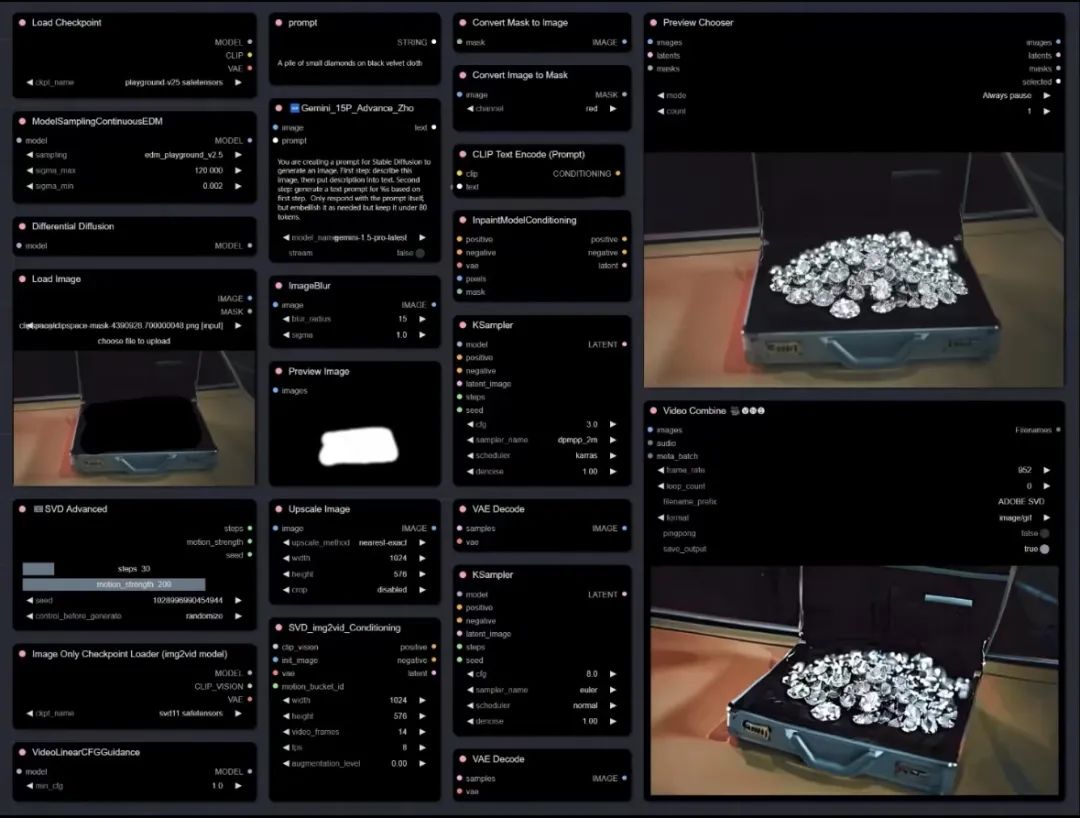Toggle save_output switch in Video Combine
Screen dimensions: 1080x818
pyautogui.click(x=1044, y=549)
